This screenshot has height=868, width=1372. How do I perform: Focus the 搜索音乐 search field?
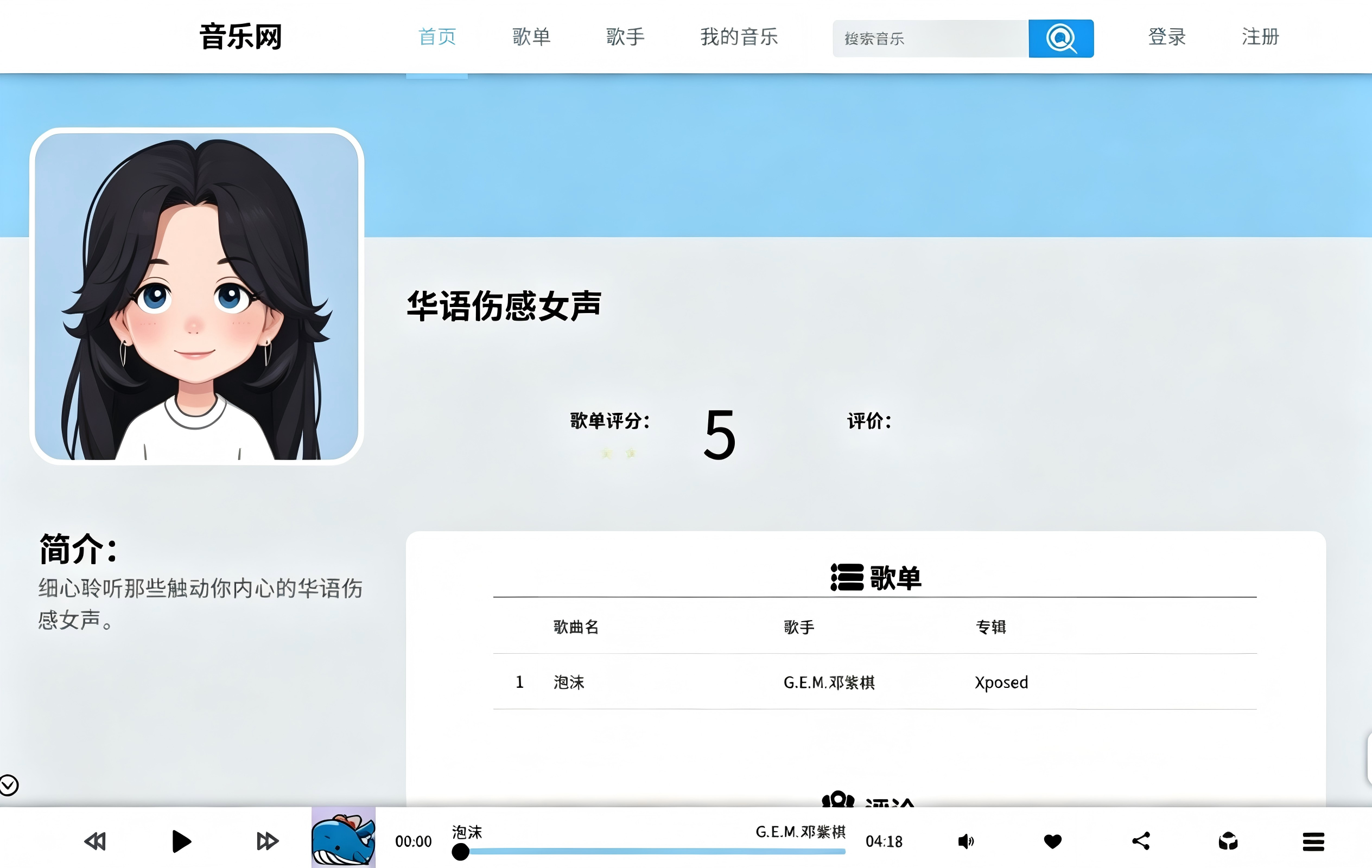coord(930,38)
